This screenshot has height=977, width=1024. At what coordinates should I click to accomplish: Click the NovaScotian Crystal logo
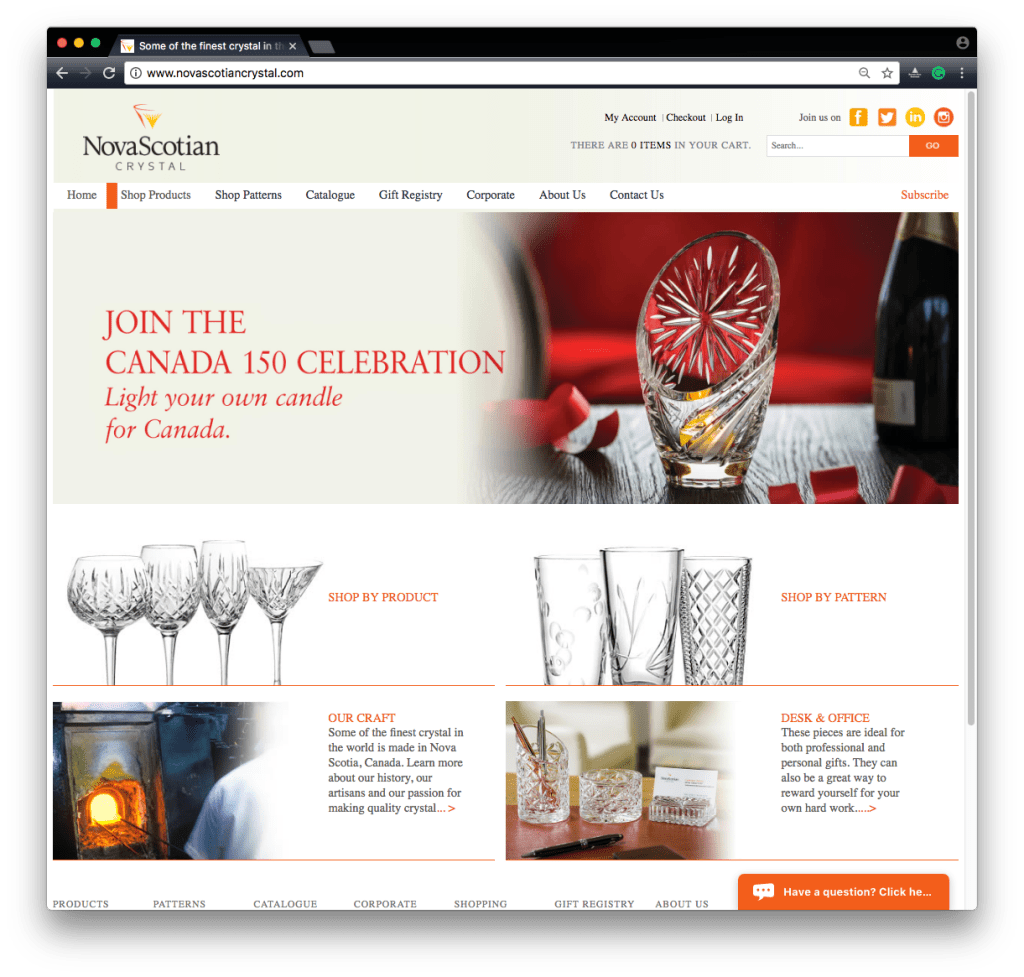click(151, 138)
